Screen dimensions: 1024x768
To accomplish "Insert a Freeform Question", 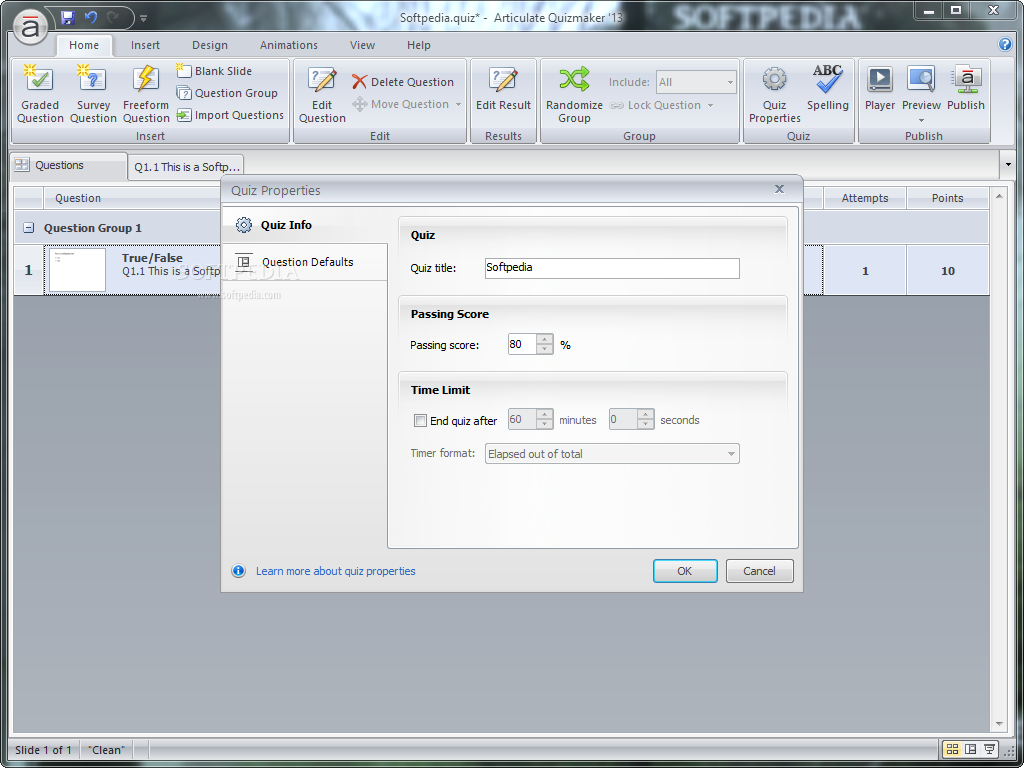I will pyautogui.click(x=146, y=94).
